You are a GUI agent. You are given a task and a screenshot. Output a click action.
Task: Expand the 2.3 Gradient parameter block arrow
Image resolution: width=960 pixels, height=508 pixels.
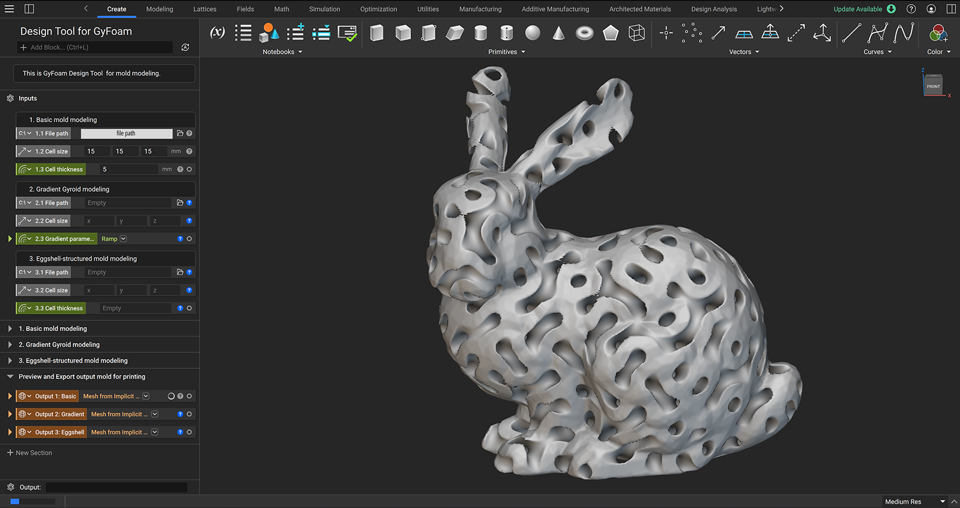[10, 239]
